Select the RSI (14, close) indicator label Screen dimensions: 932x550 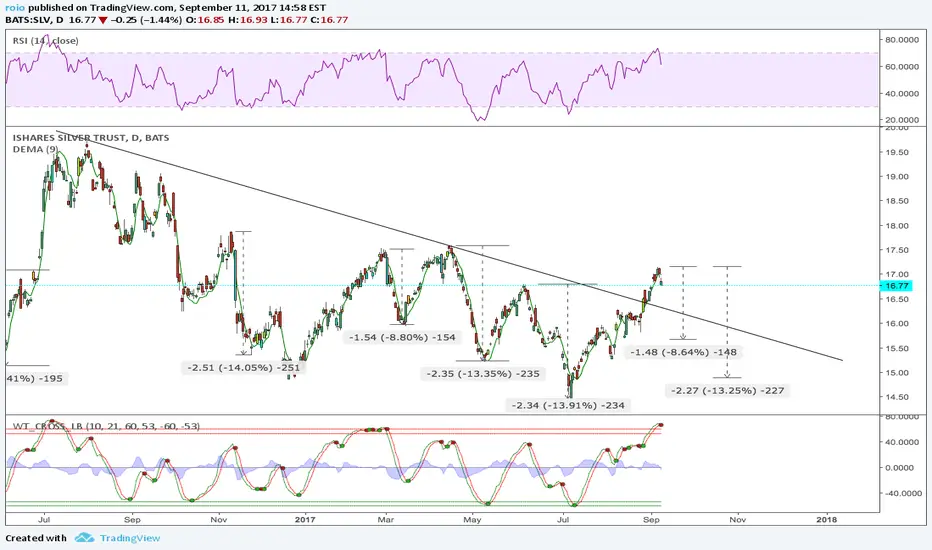(x=45, y=40)
